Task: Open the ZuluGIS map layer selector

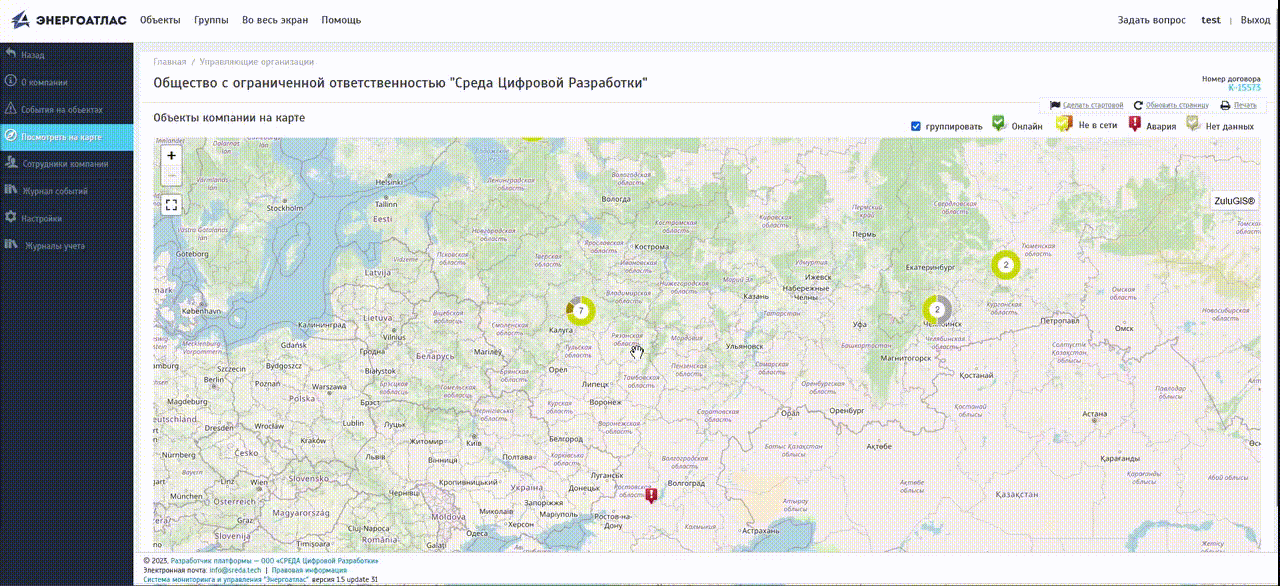Action: pyautogui.click(x=1234, y=201)
